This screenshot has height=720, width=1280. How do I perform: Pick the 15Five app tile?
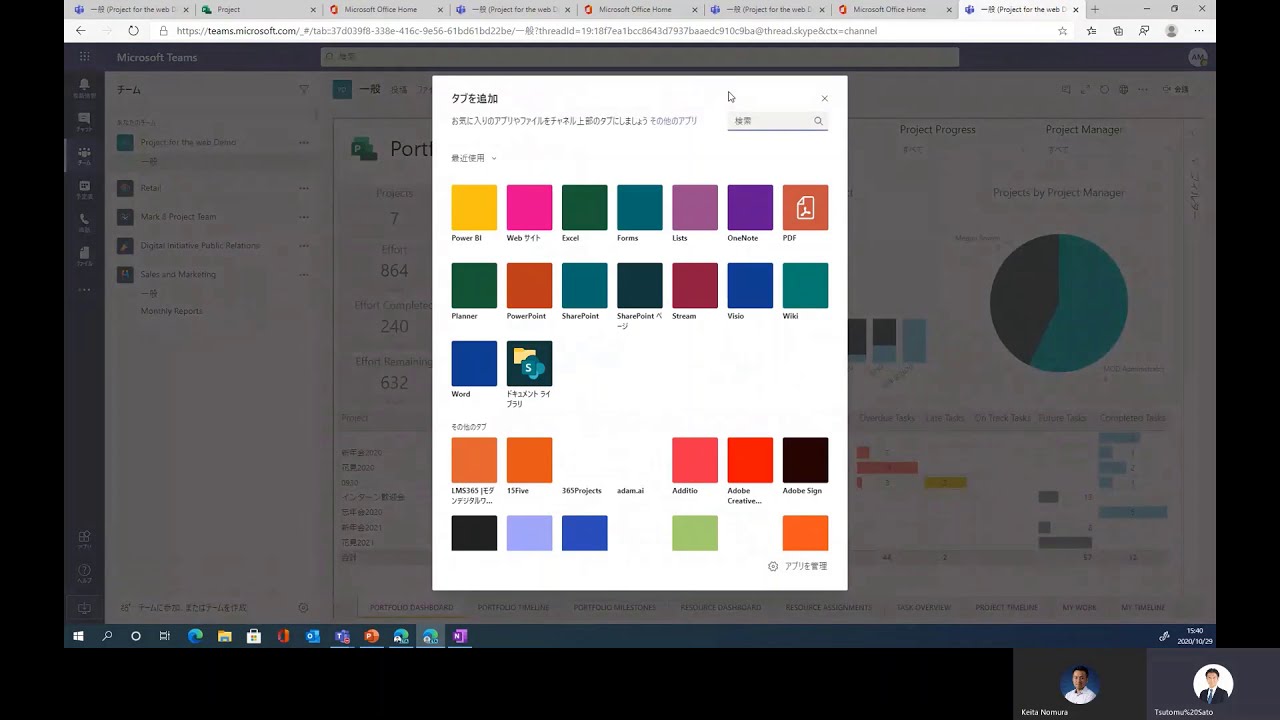coord(529,460)
